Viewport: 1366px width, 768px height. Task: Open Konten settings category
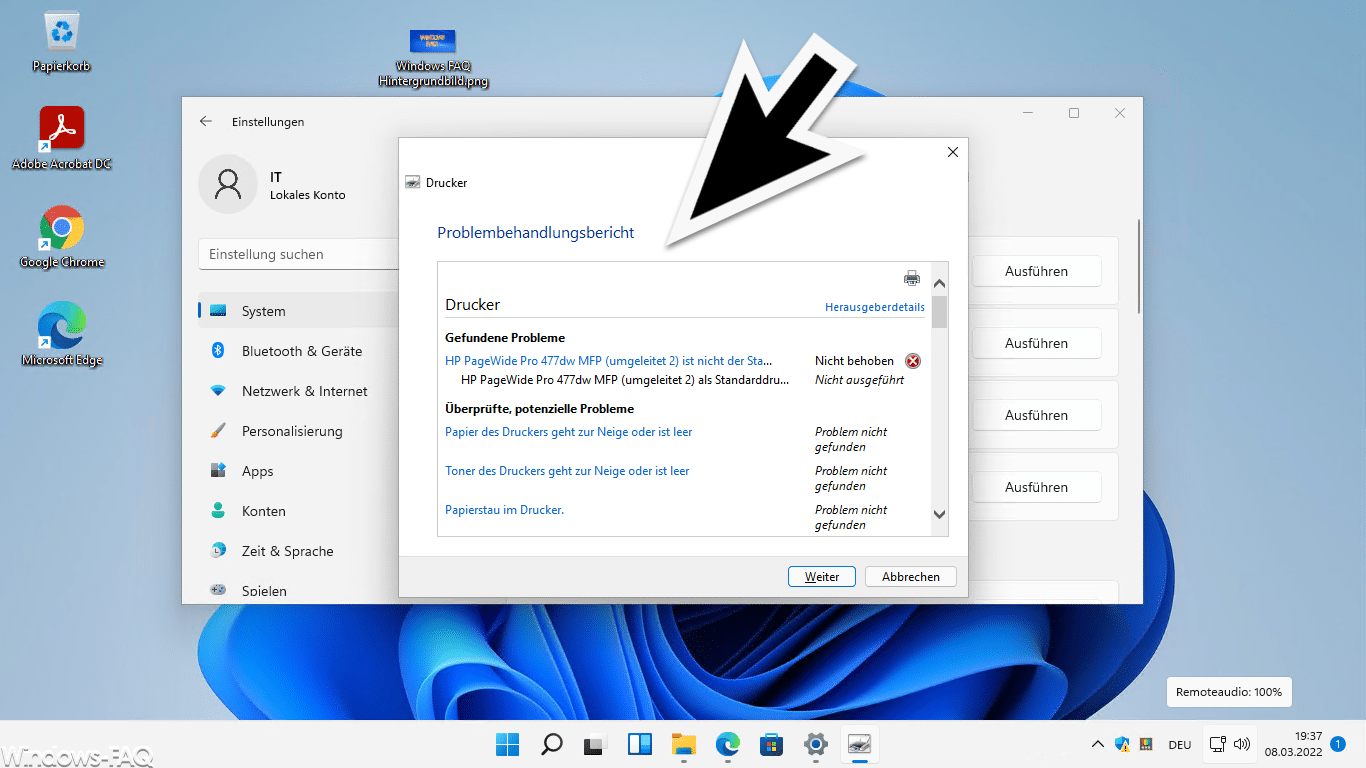point(298,511)
